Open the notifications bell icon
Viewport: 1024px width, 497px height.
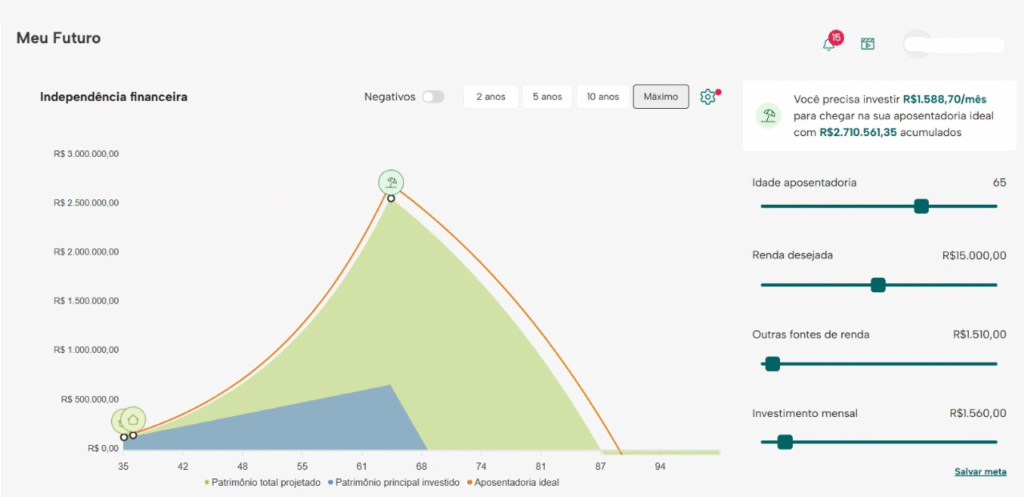pos(828,44)
